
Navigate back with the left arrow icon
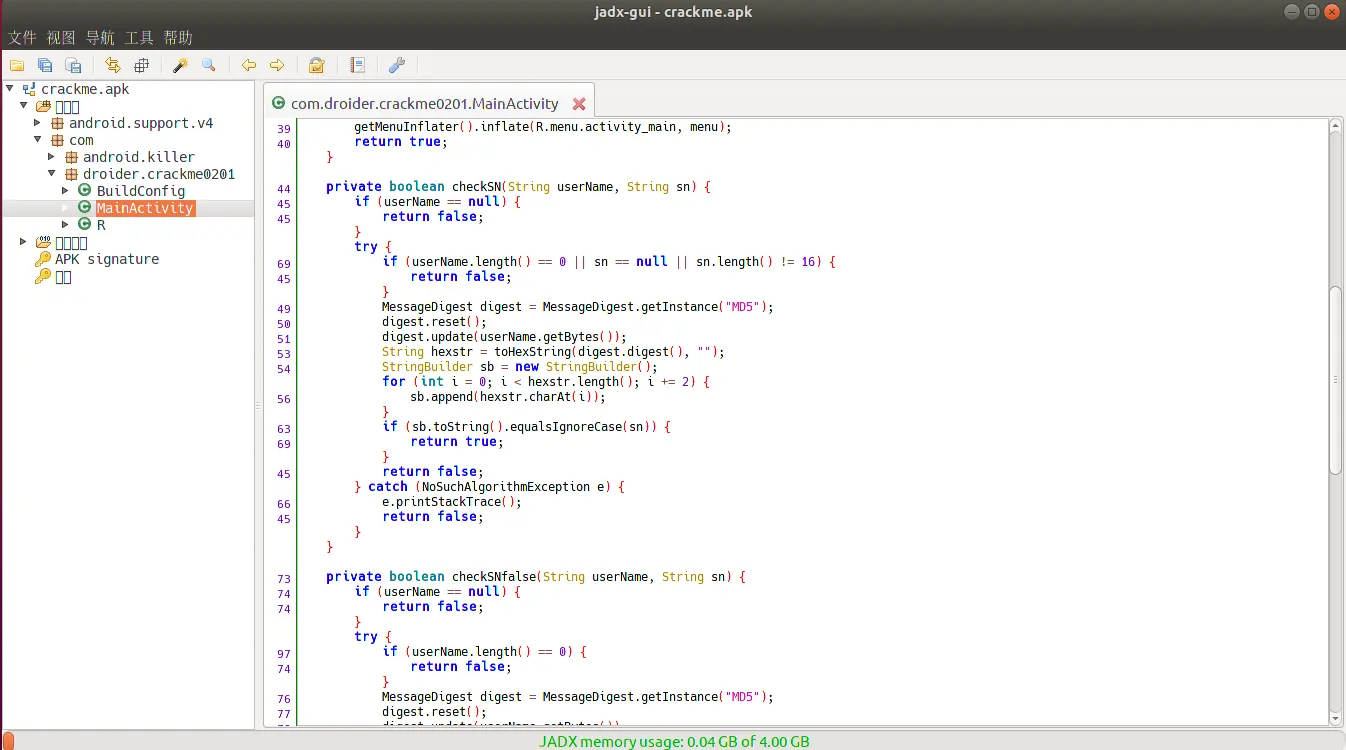(x=249, y=65)
